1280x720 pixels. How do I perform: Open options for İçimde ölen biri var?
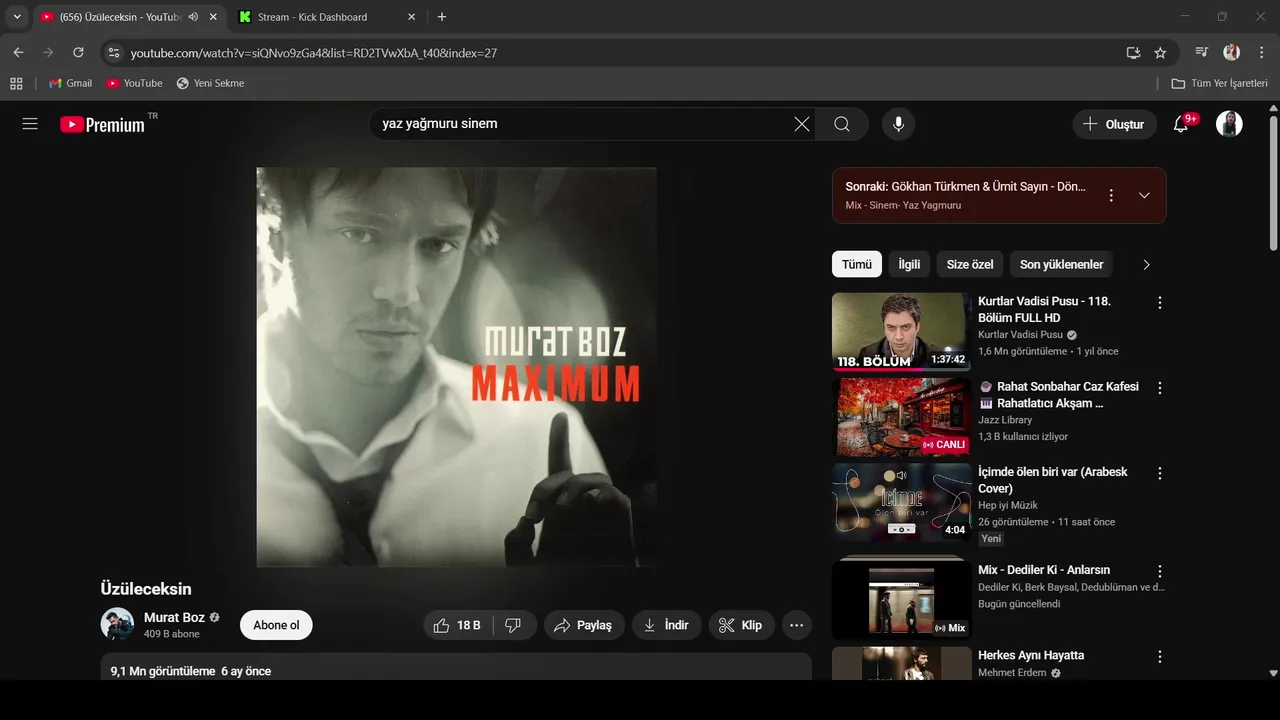pyautogui.click(x=1160, y=473)
